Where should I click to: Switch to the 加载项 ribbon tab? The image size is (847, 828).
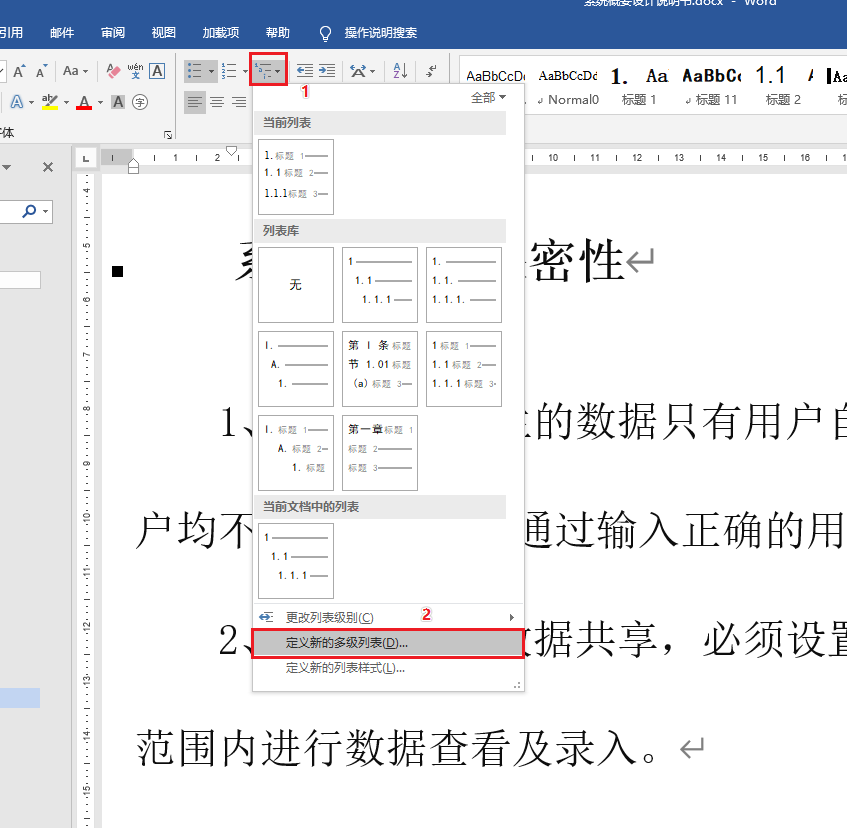coord(220,33)
